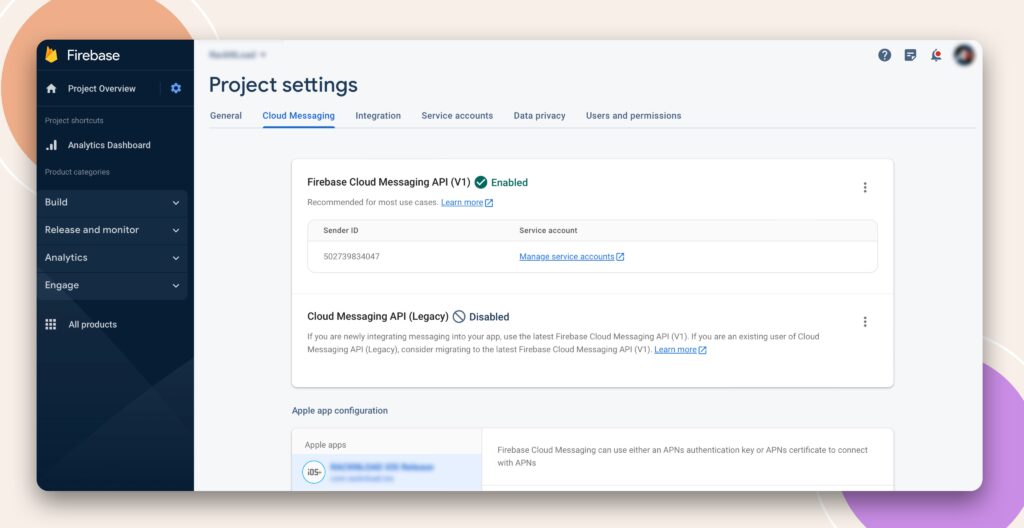Open Cloud Messaging API (Legacy) options menu
The width and height of the screenshot is (1024, 528).
(x=865, y=322)
